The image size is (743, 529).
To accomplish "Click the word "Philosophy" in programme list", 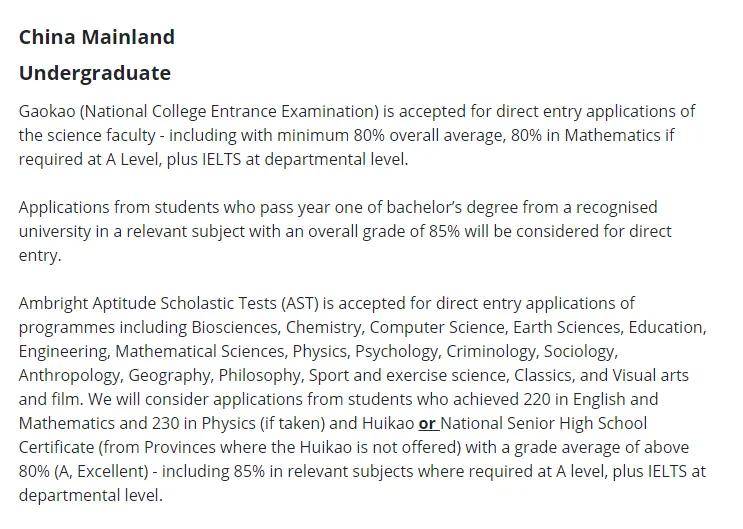I will [259, 375].
